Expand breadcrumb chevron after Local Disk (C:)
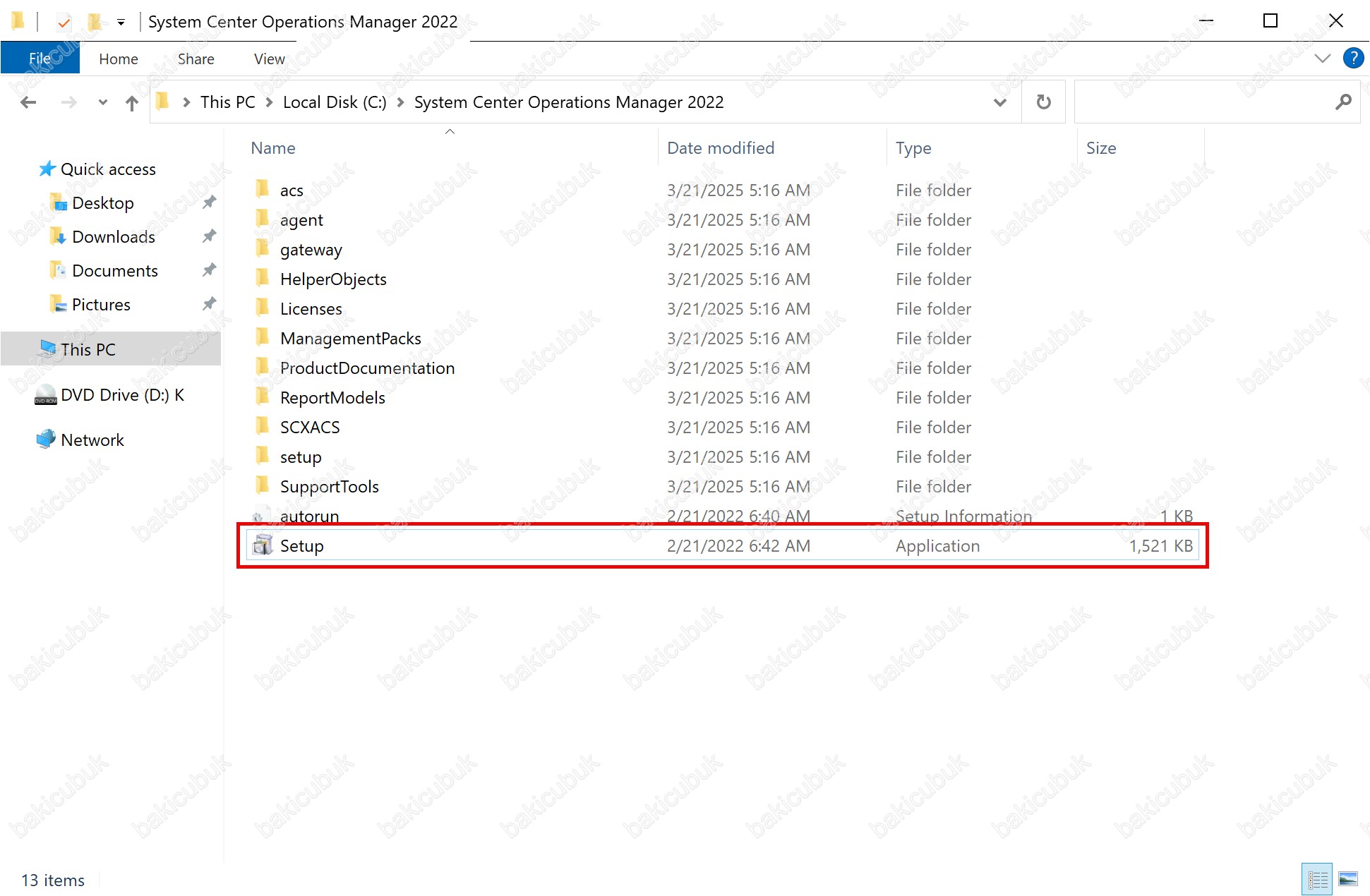Screen dimensions: 1370x896 tap(400, 102)
